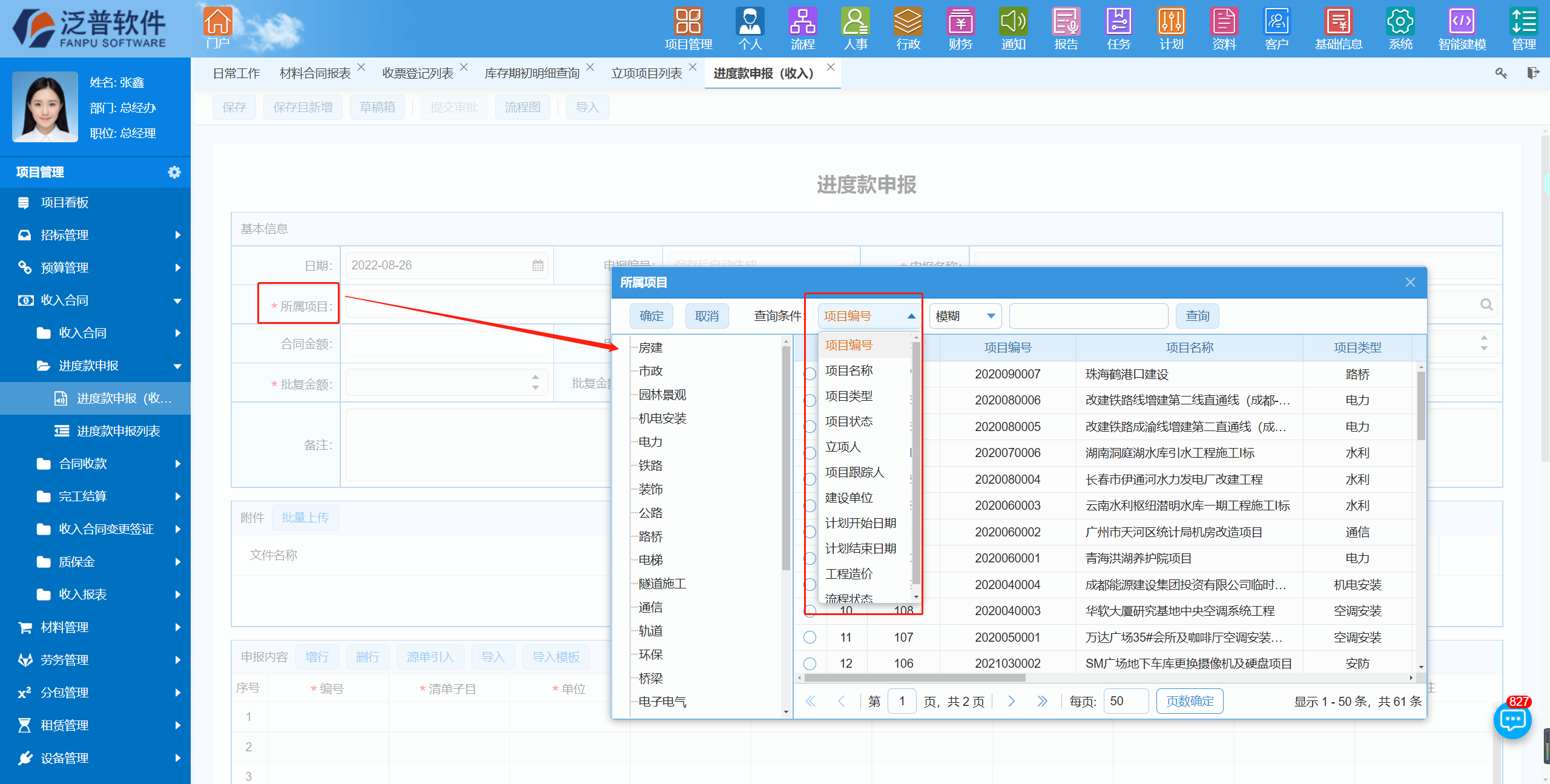Choose 项目名称 in the query condition list
1550x784 pixels.
tap(849, 371)
